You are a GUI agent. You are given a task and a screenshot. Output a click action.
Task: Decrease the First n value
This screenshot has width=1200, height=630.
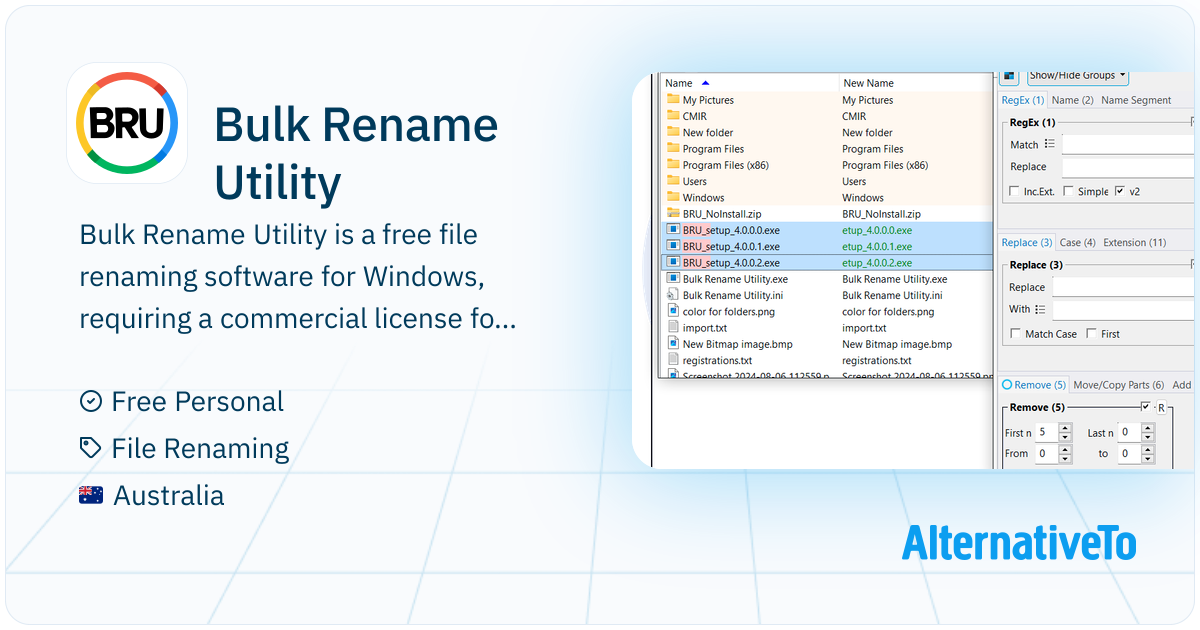click(1065, 437)
